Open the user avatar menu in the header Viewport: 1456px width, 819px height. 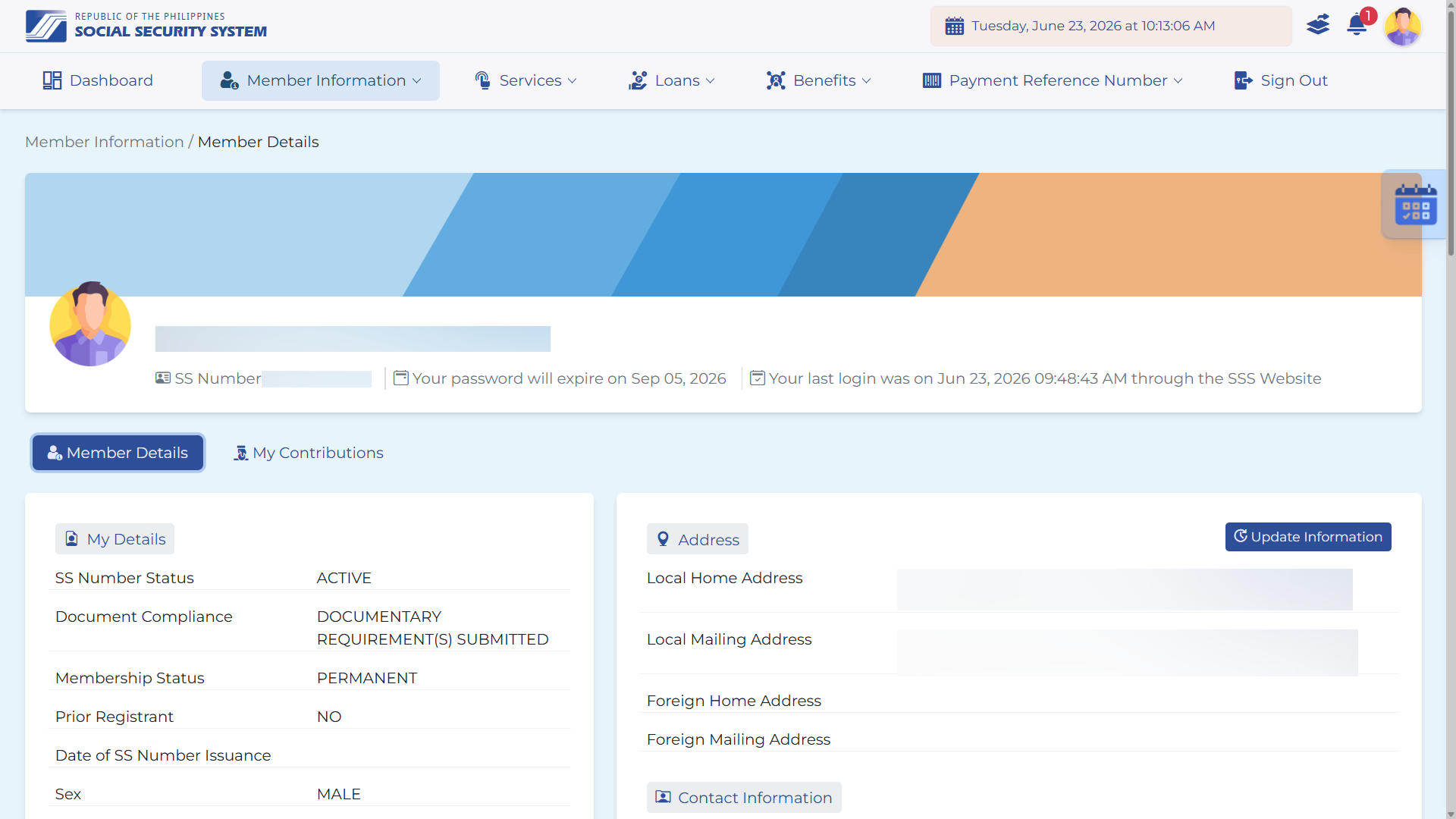1402,27
